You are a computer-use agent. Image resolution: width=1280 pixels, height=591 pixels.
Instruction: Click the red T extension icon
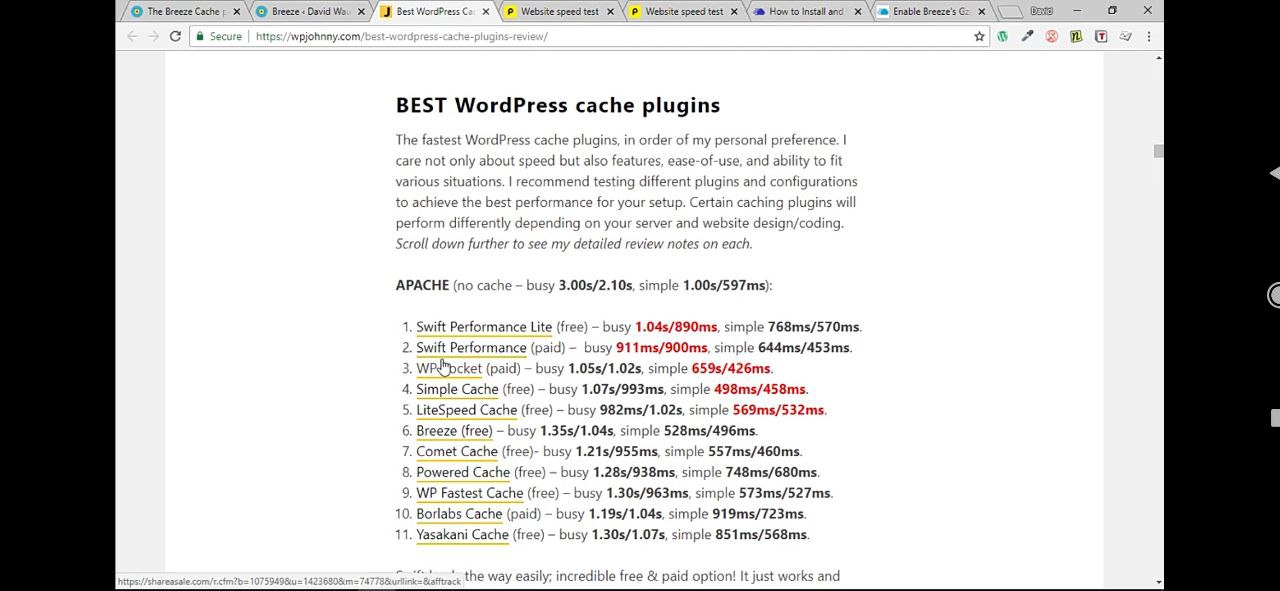1101,36
